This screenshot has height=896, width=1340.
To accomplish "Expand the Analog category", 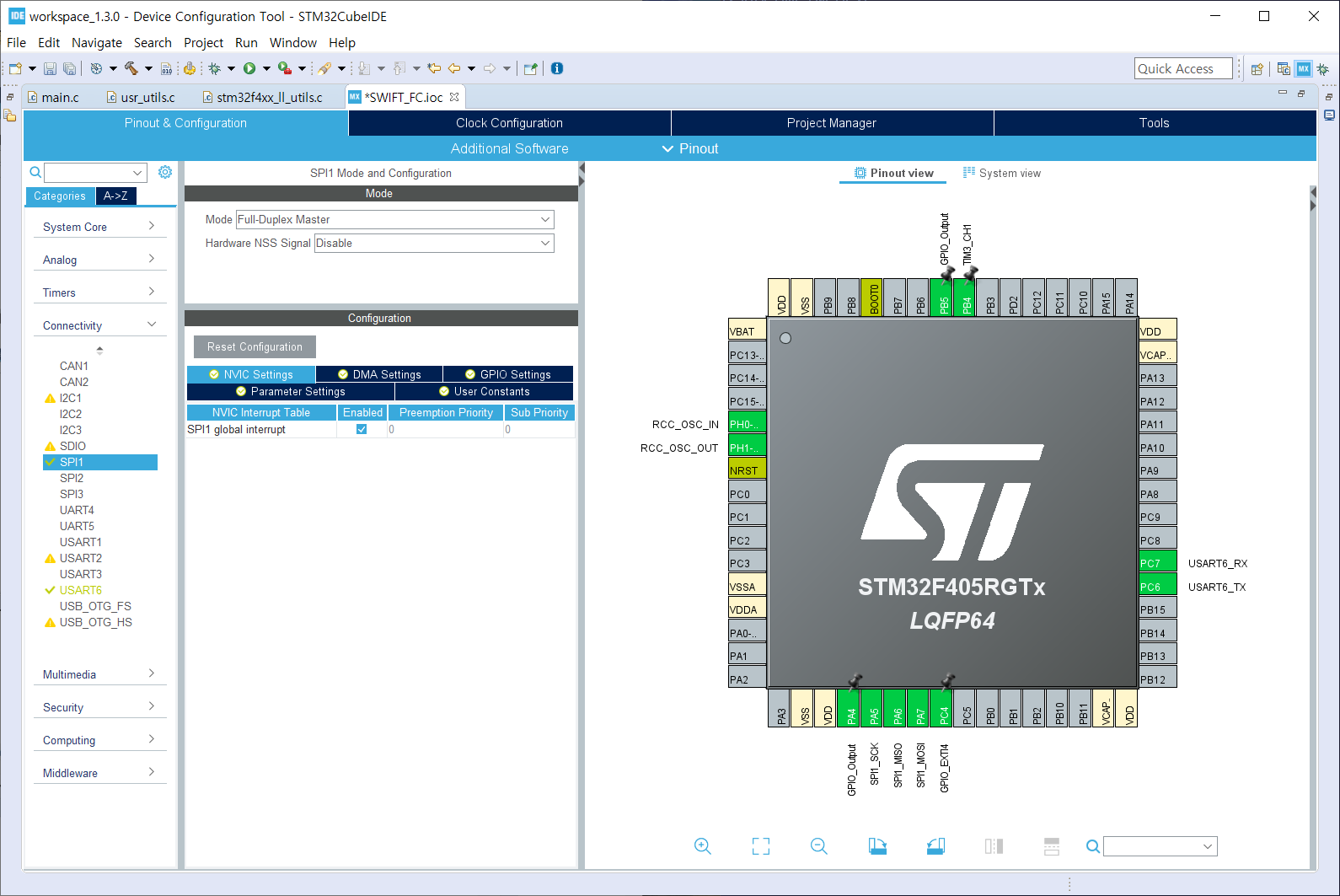I will (99, 260).
